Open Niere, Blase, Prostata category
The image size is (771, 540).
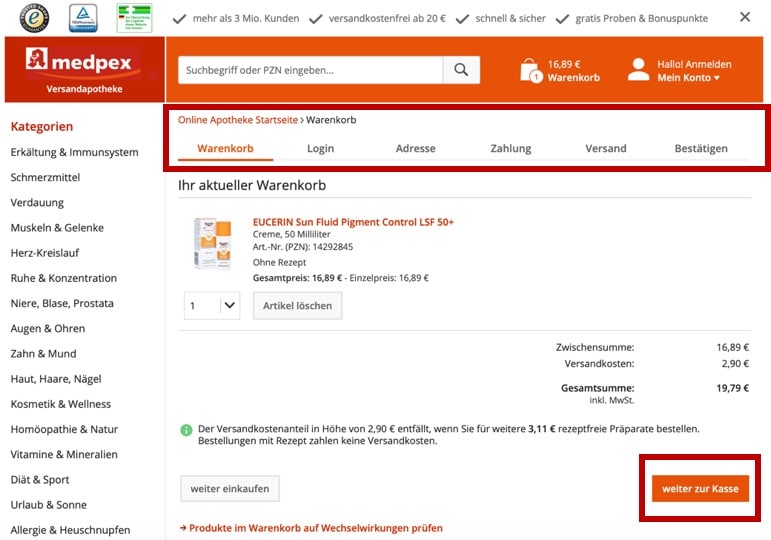click(62, 303)
